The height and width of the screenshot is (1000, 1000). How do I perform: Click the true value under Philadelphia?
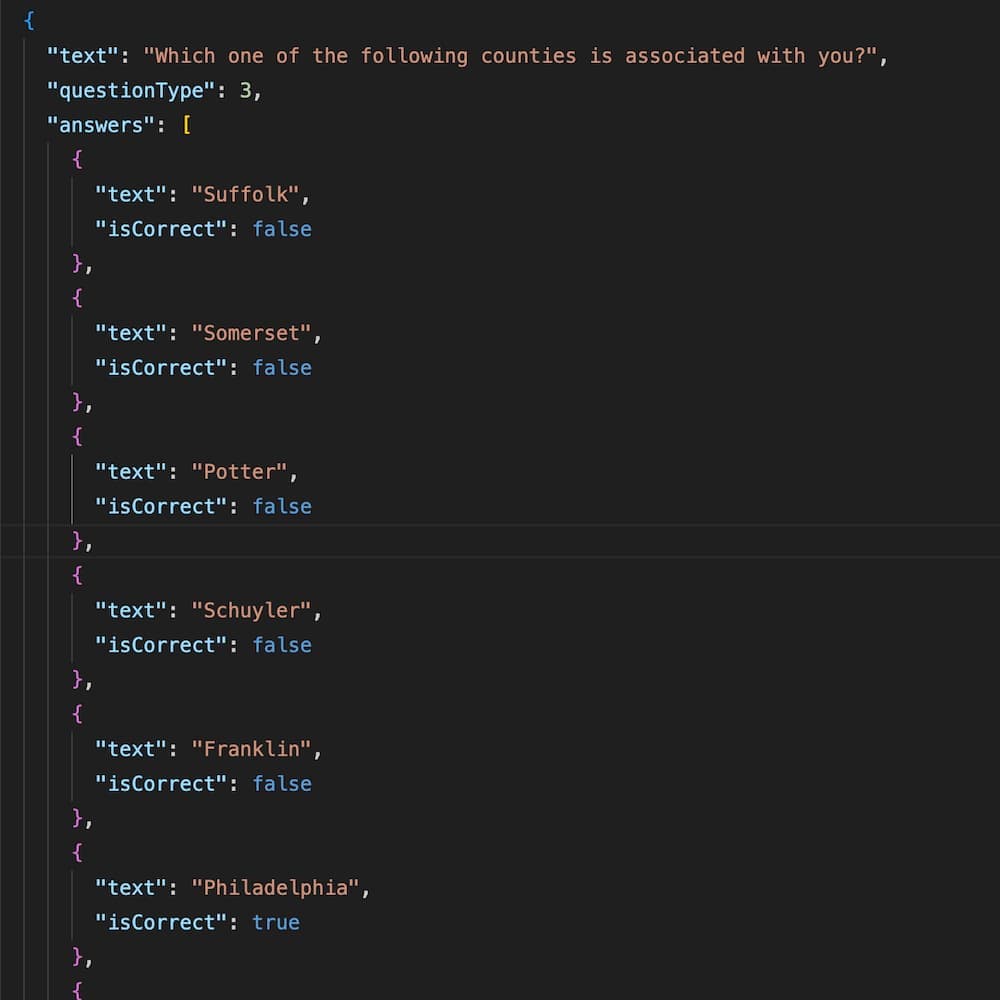coord(276,922)
